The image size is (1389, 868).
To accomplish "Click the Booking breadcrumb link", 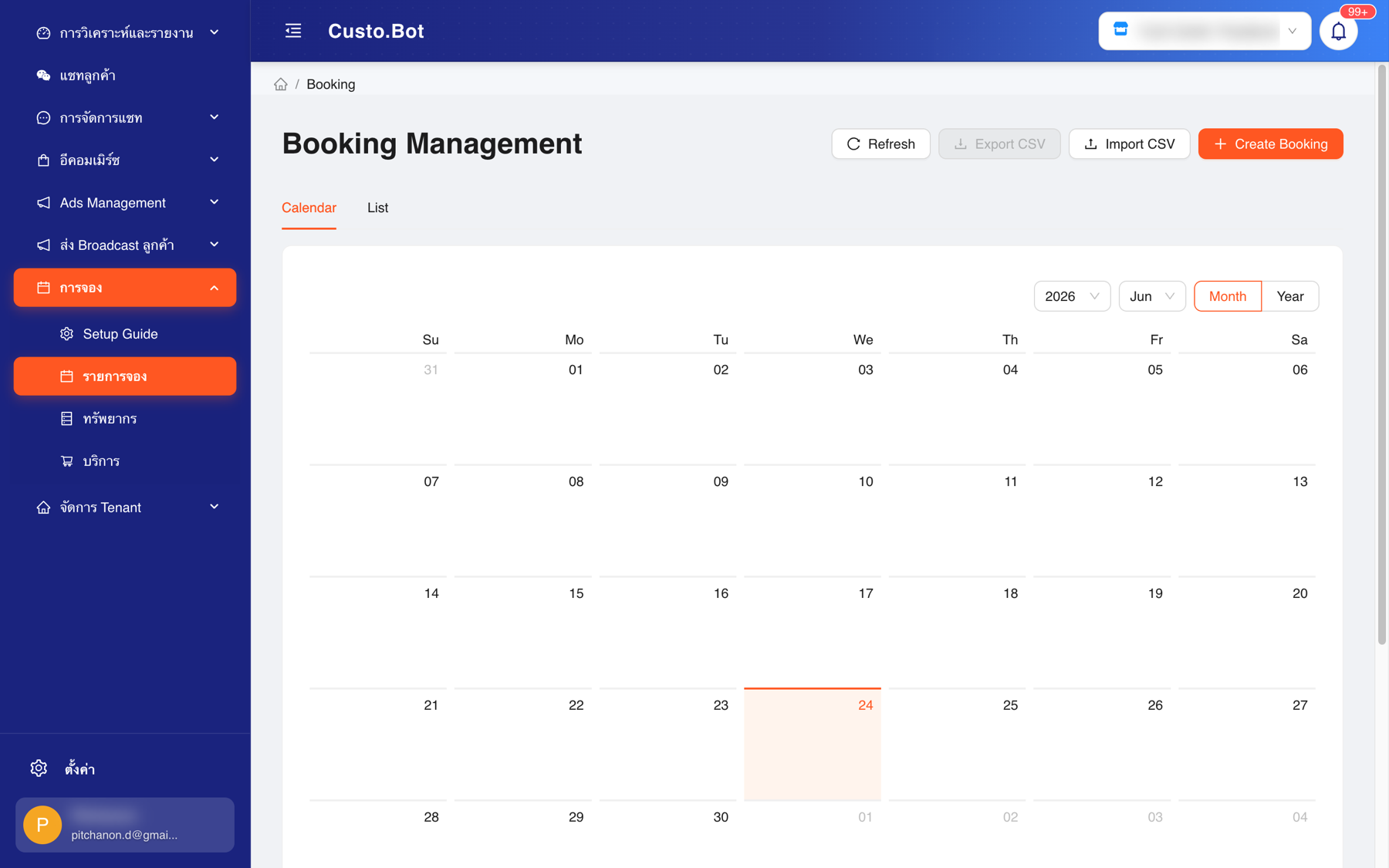I will (x=330, y=84).
